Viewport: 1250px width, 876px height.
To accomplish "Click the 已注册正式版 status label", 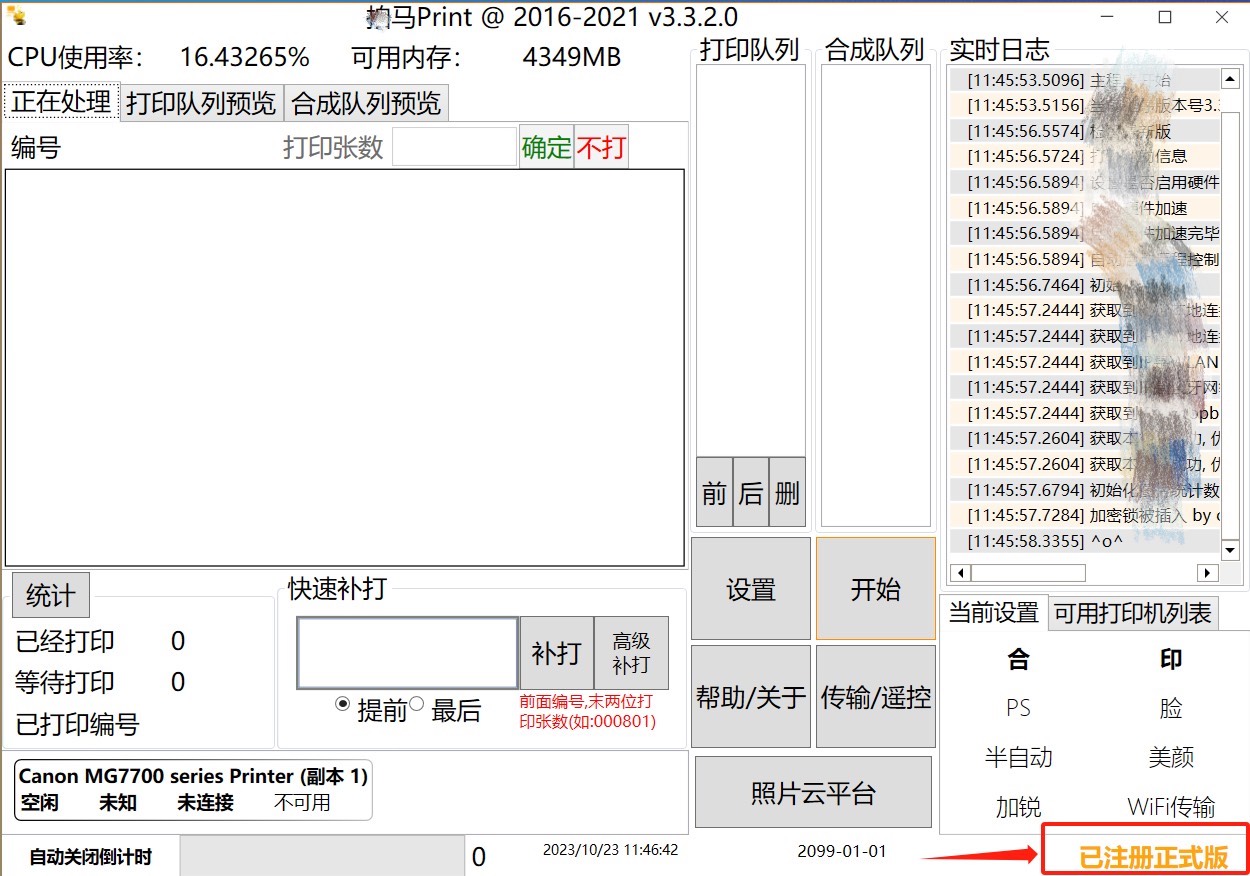I will point(1153,857).
